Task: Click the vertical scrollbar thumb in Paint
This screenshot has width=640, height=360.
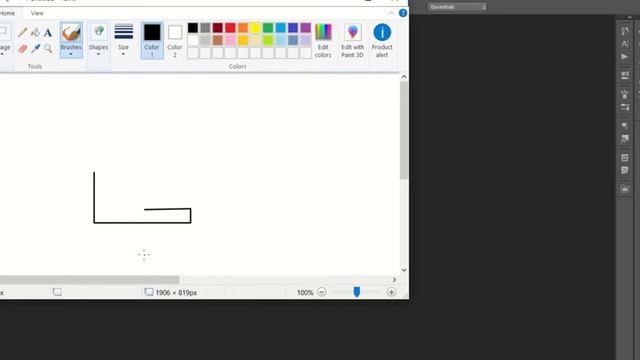Action: (404, 131)
